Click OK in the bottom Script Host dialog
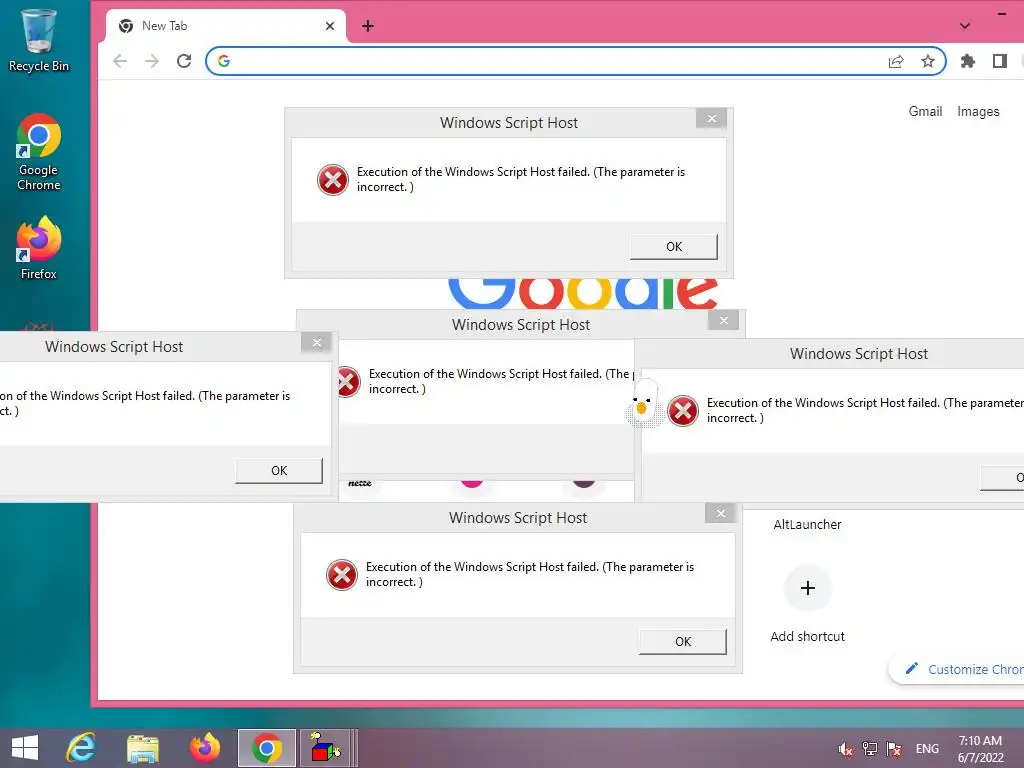This screenshot has height=768, width=1024. click(x=682, y=642)
